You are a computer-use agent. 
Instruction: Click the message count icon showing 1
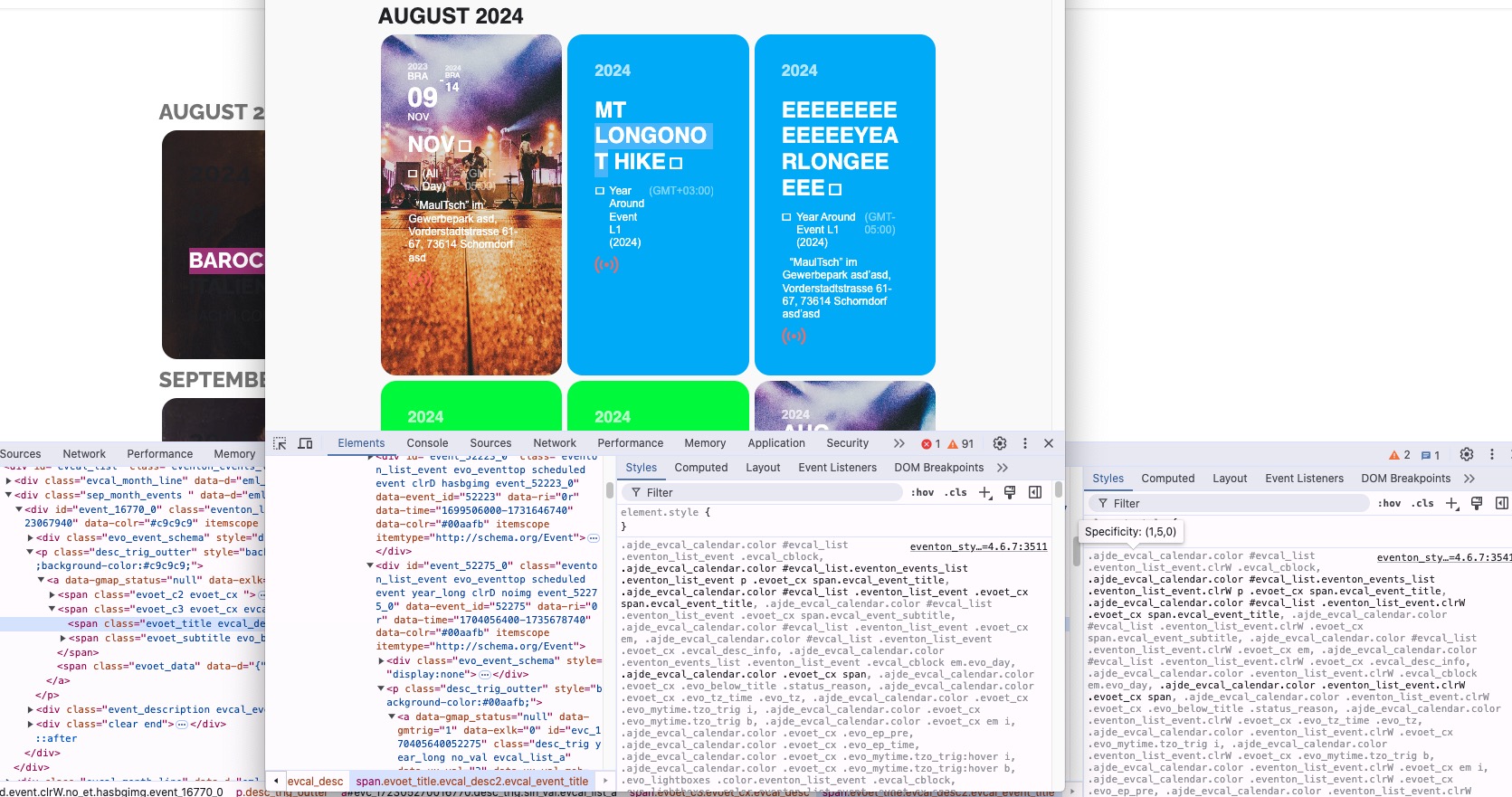1431,455
